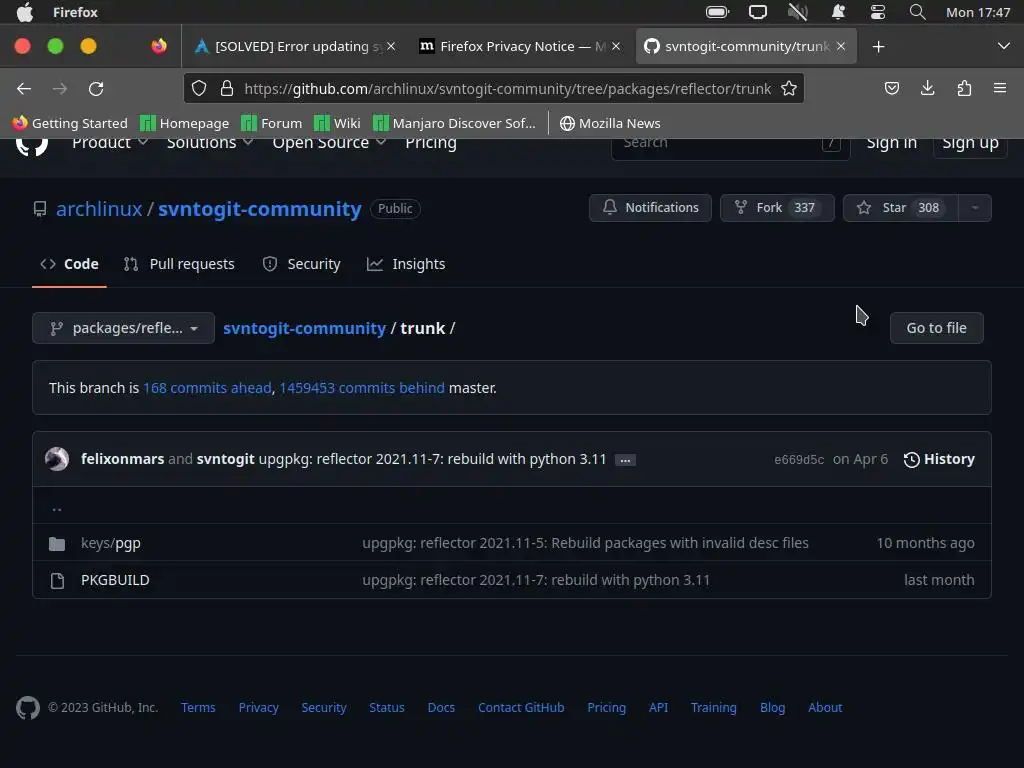Open the Firefox hamburger application menu
Viewport: 1024px width, 768px height.
1000,88
